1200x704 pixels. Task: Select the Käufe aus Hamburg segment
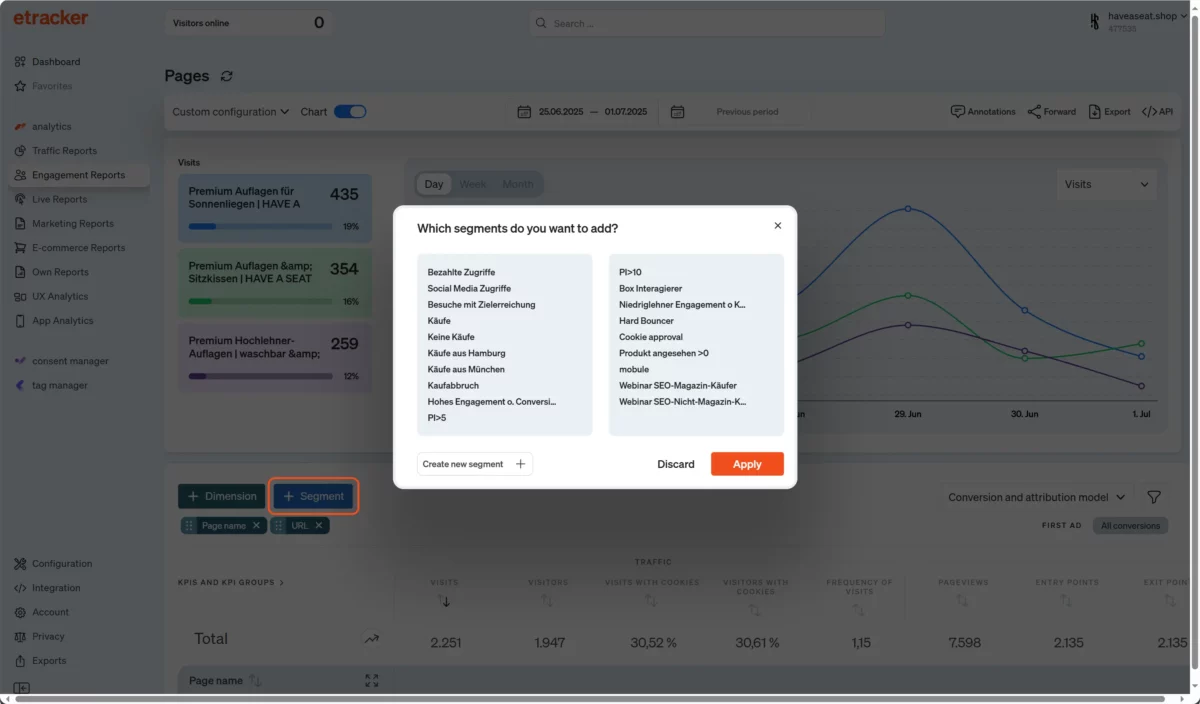pos(466,353)
